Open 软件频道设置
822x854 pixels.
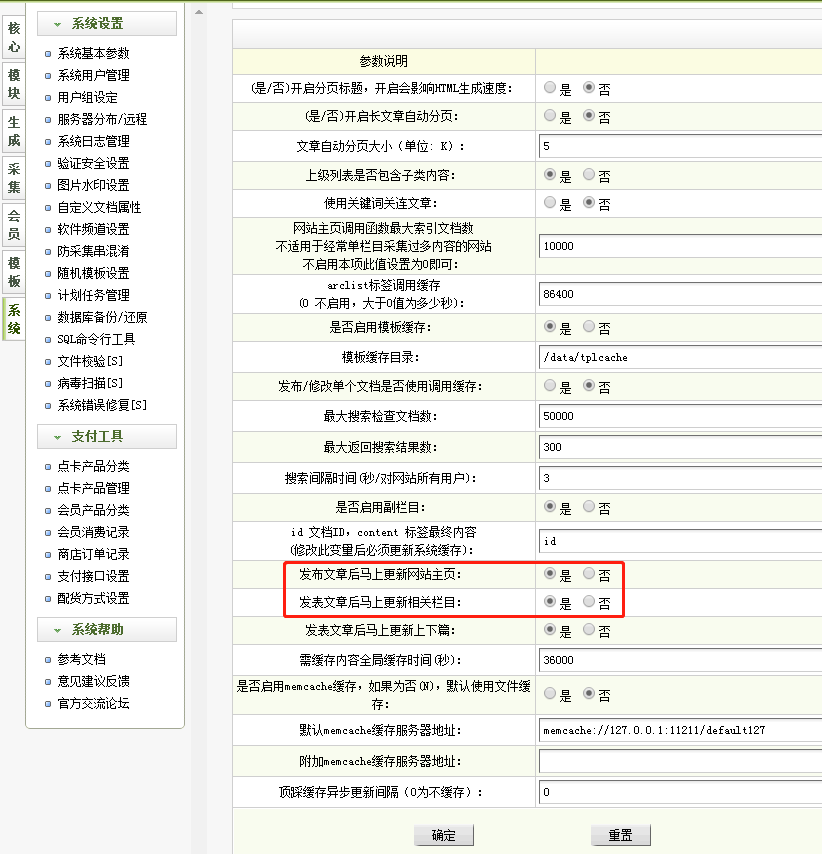pos(93,229)
